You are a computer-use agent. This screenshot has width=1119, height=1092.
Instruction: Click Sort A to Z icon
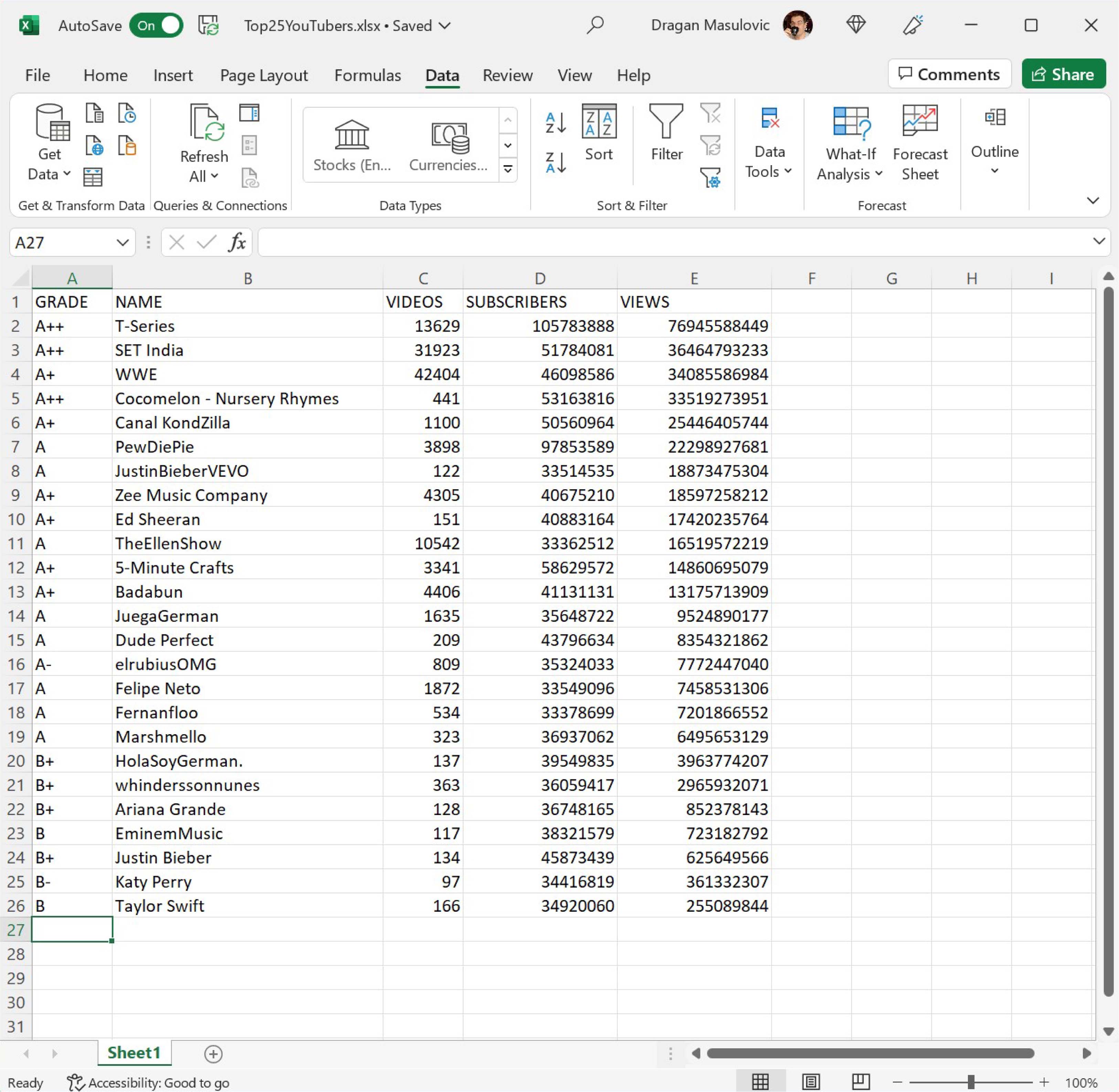tap(555, 123)
